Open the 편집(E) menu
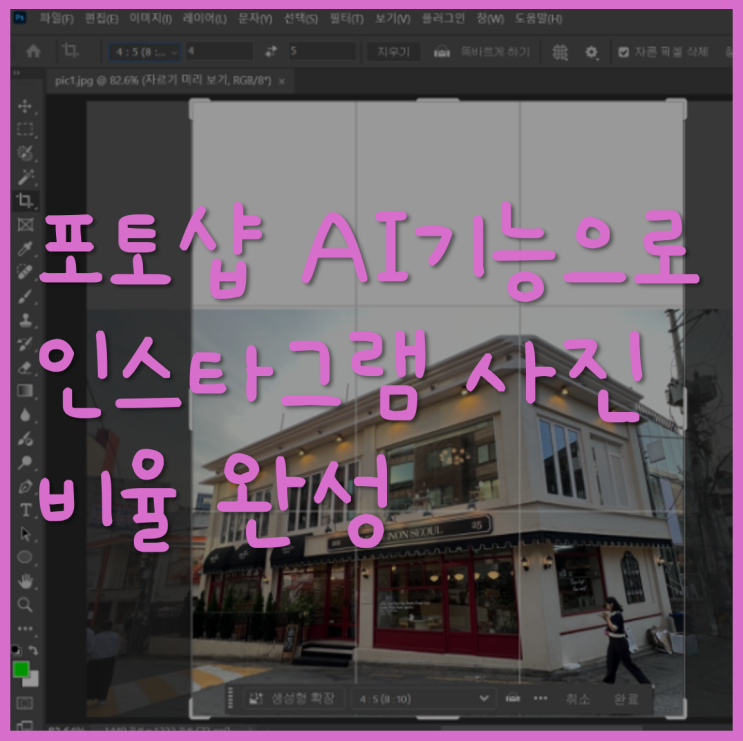The height and width of the screenshot is (741, 743). pos(102,19)
